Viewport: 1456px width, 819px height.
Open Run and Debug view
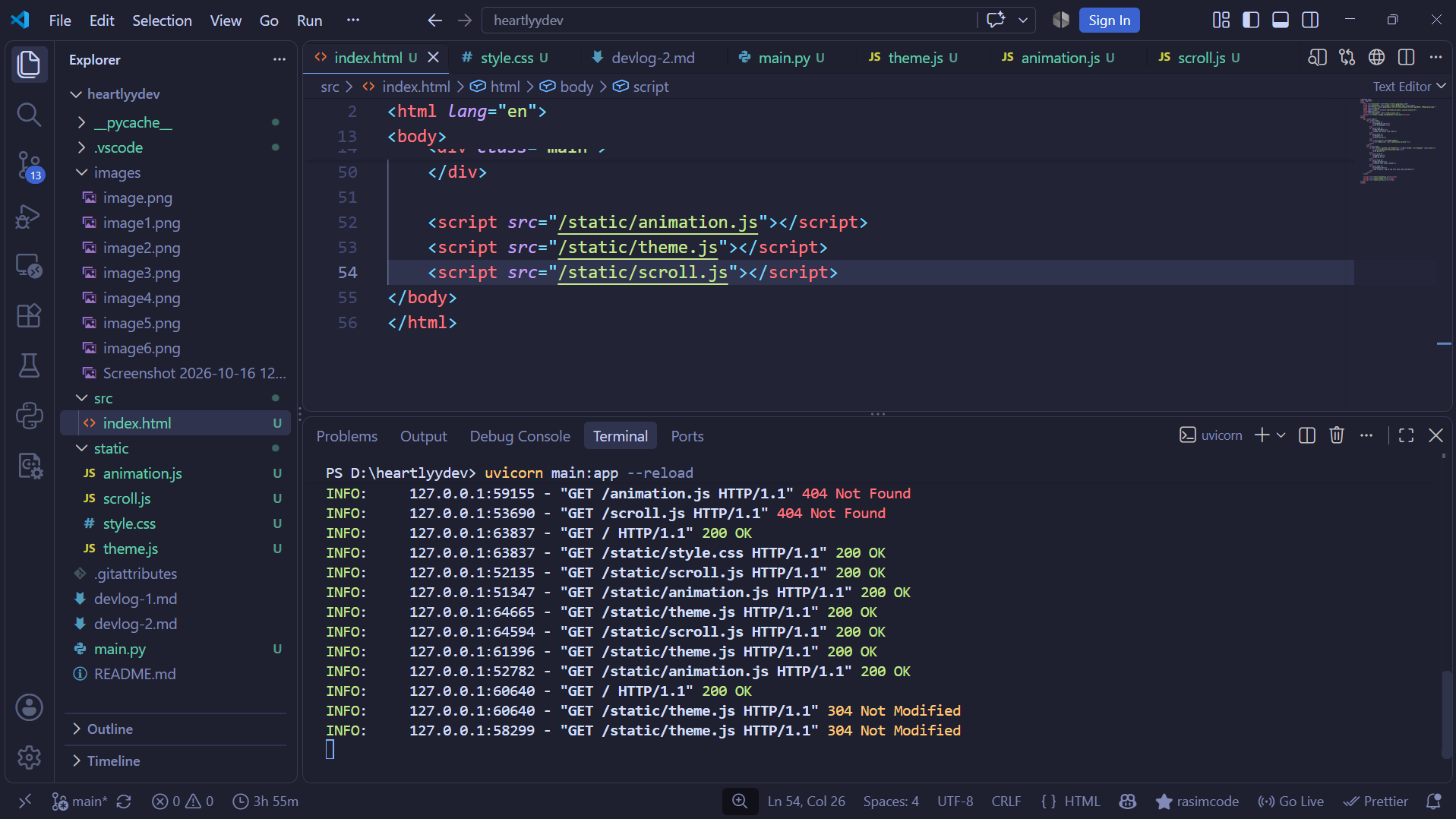(x=29, y=216)
